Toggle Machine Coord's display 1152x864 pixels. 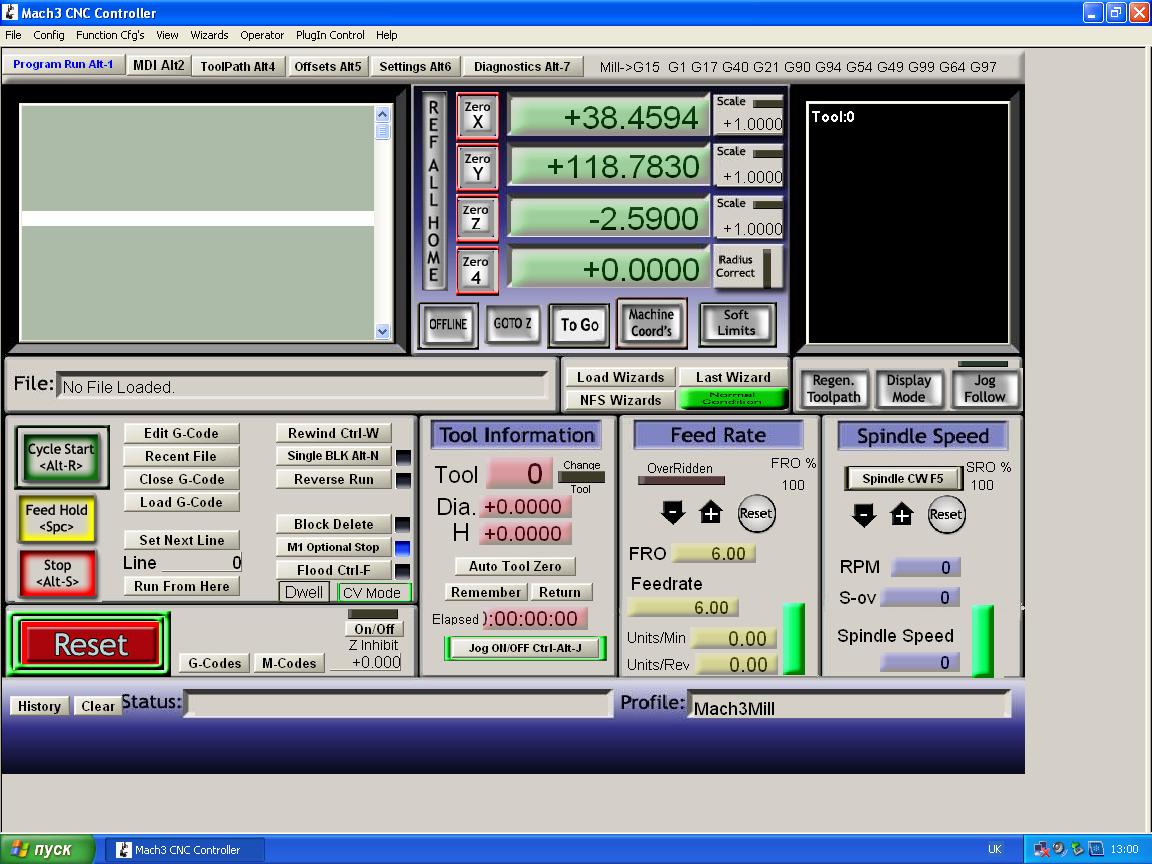tap(652, 323)
